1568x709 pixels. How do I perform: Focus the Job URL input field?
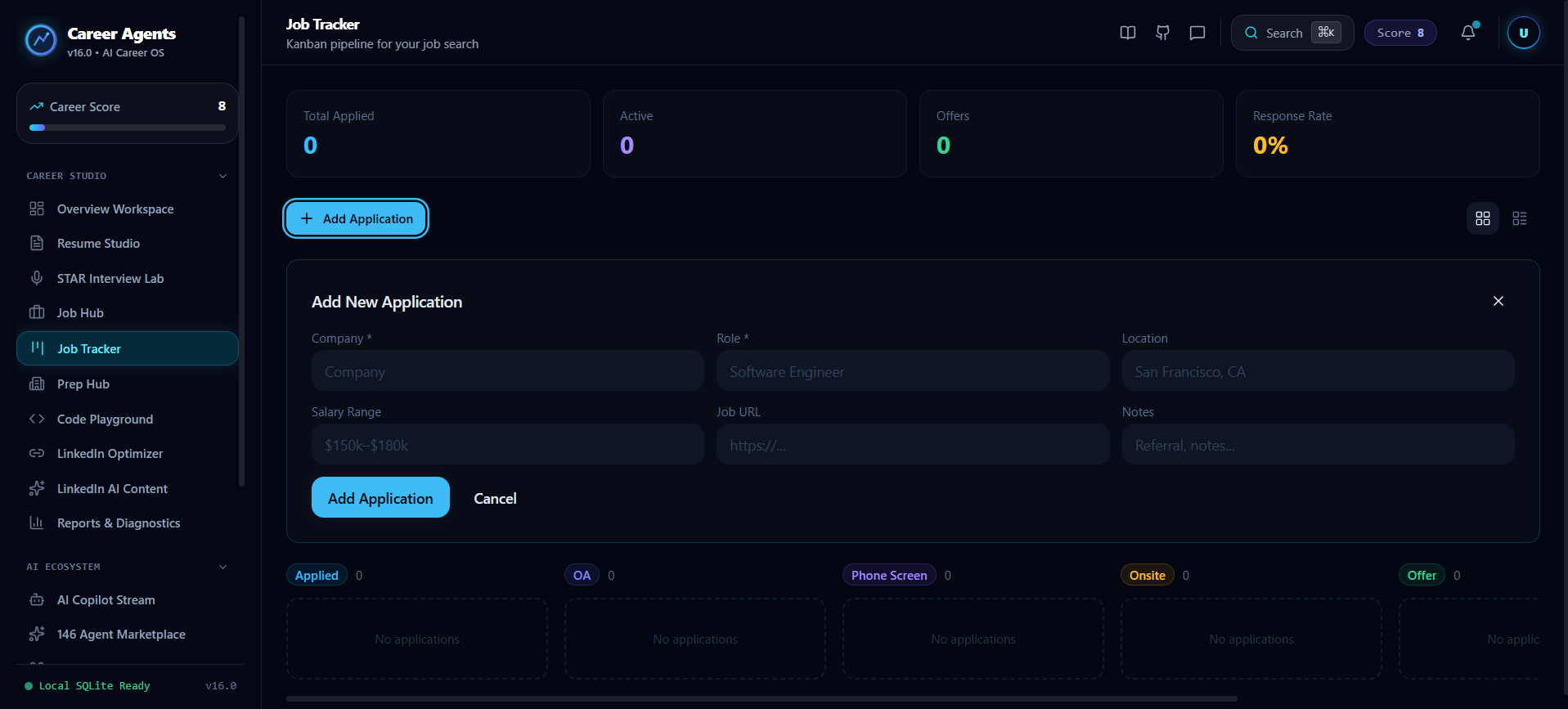point(913,444)
